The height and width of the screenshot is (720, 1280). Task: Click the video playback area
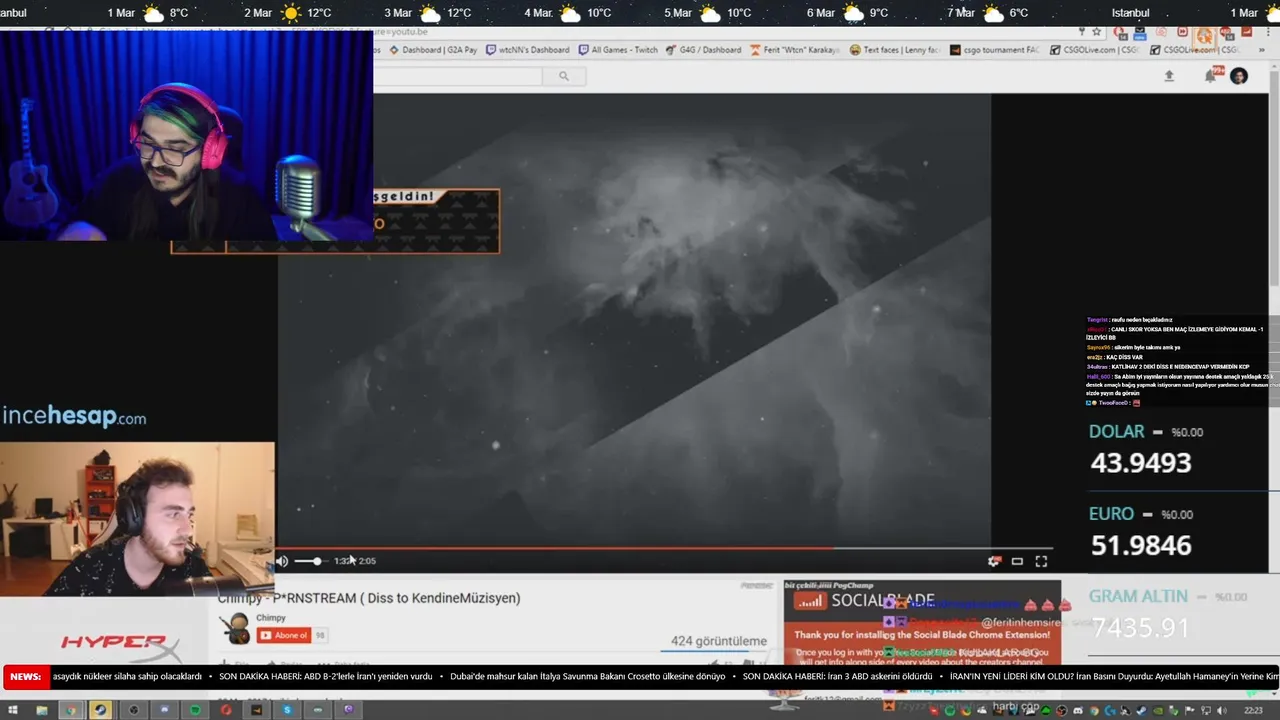click(x=634, y=320)
